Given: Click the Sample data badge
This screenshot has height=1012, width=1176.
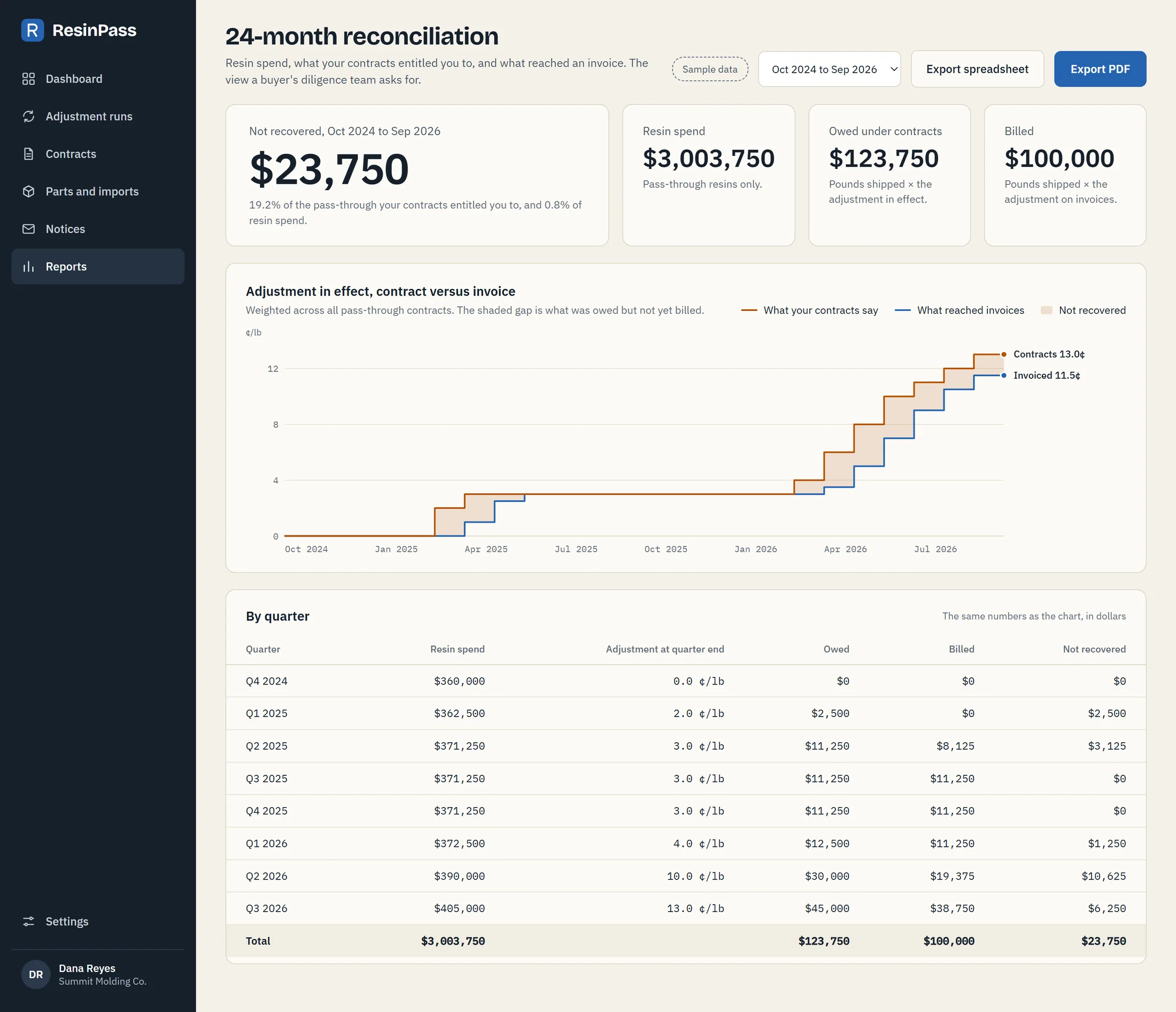Looking at the screenshot, I should click(709, 69).
